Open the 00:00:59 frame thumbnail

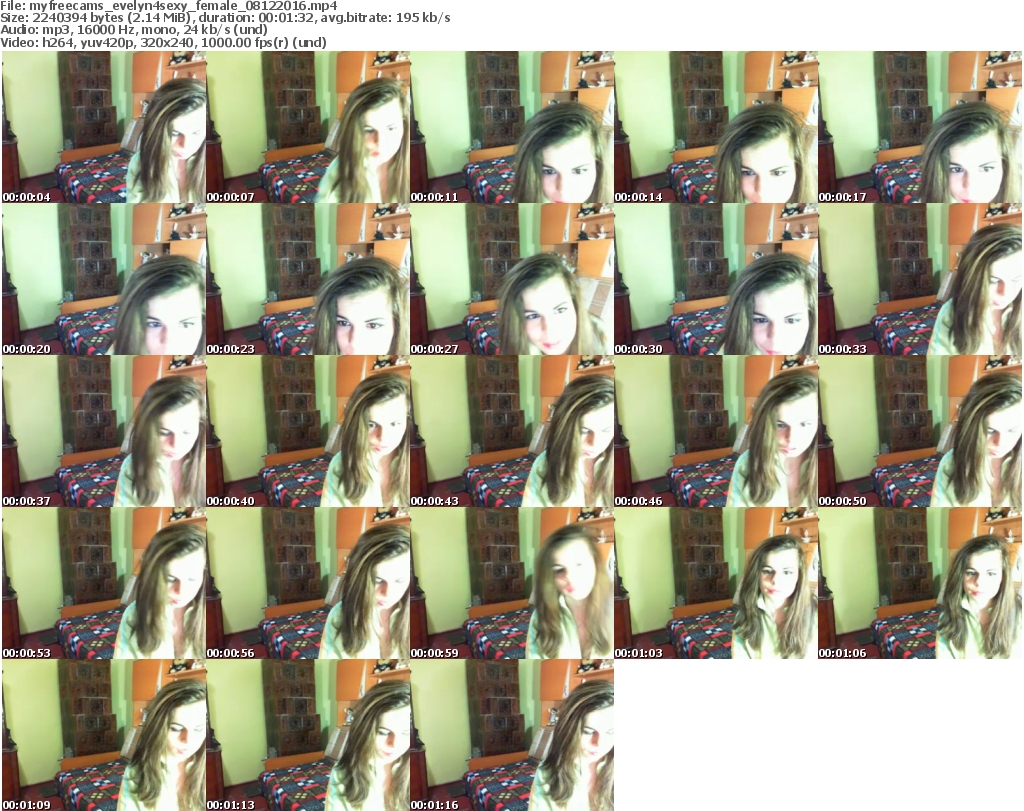pos(512,584)
